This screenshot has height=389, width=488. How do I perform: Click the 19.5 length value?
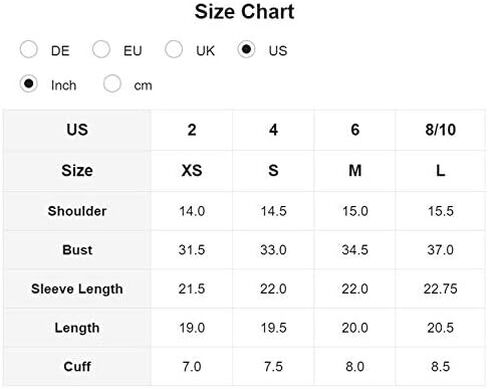pos(273,328)
